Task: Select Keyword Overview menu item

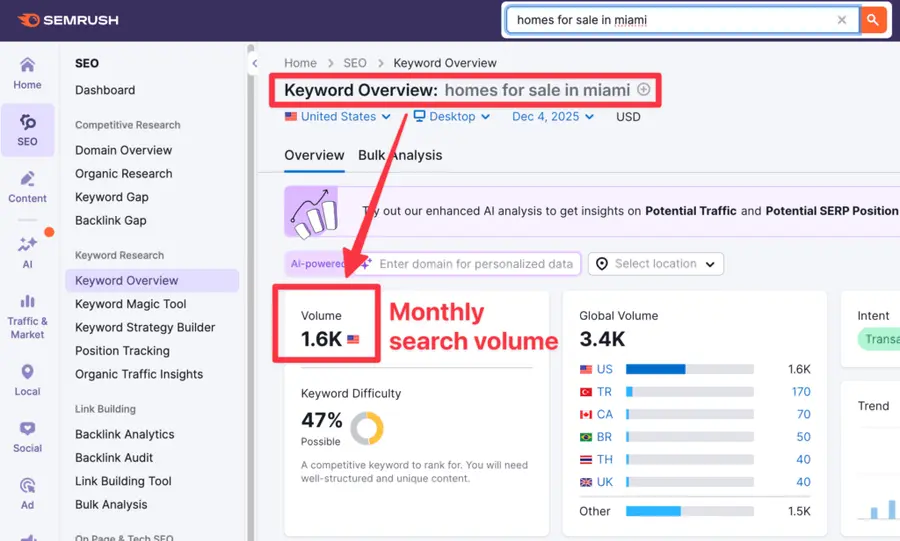Action: point(152,281)
